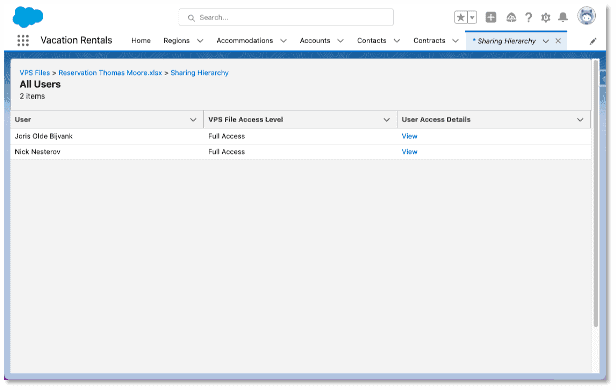Open VPS File Access Level column menu
Viewport: 616px width, 390px height.
pos(387,120)
